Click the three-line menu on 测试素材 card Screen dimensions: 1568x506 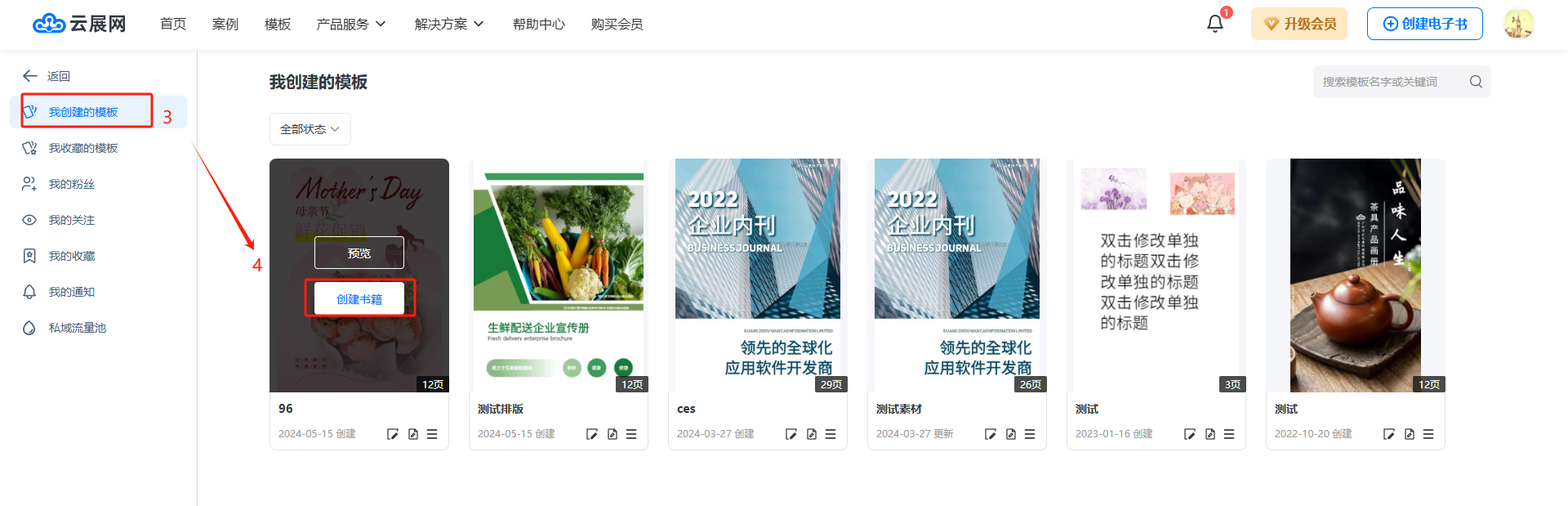(1030, 434)
